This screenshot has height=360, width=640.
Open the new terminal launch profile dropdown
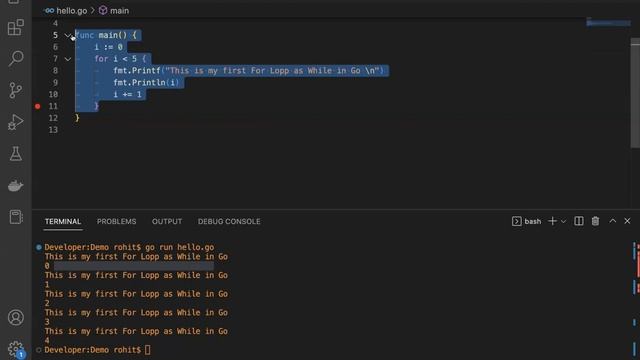(563, 221)
